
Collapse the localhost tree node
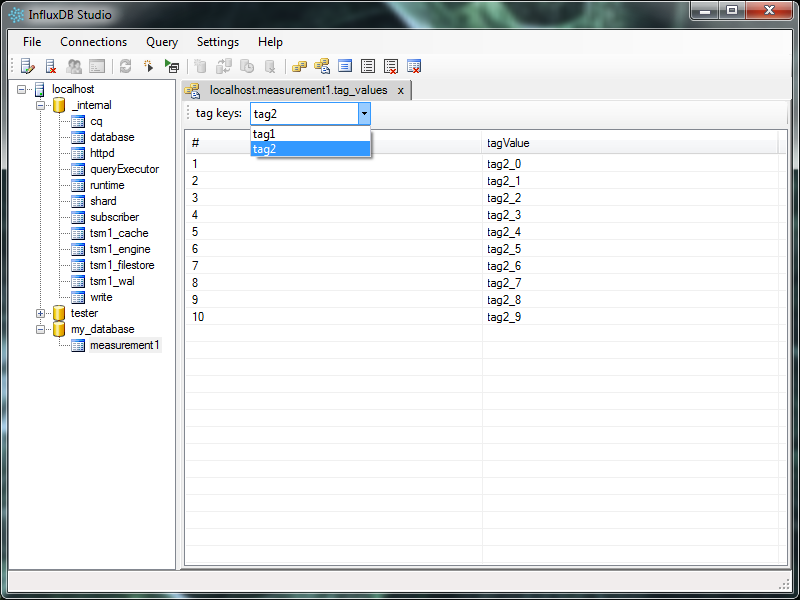pyautogui.click(x=21, y=89)
